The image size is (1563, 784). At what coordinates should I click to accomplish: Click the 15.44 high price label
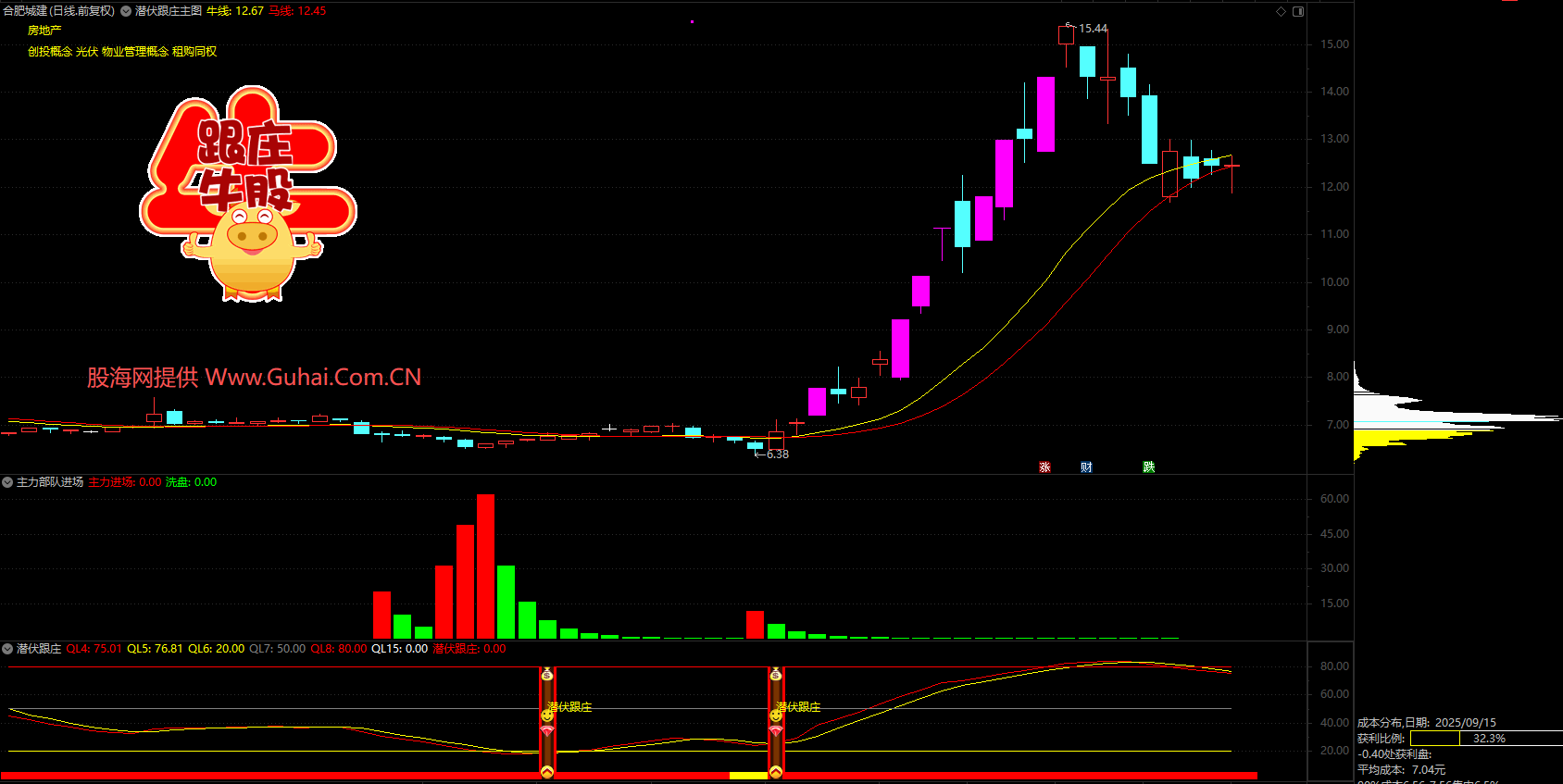[1093, 29]
